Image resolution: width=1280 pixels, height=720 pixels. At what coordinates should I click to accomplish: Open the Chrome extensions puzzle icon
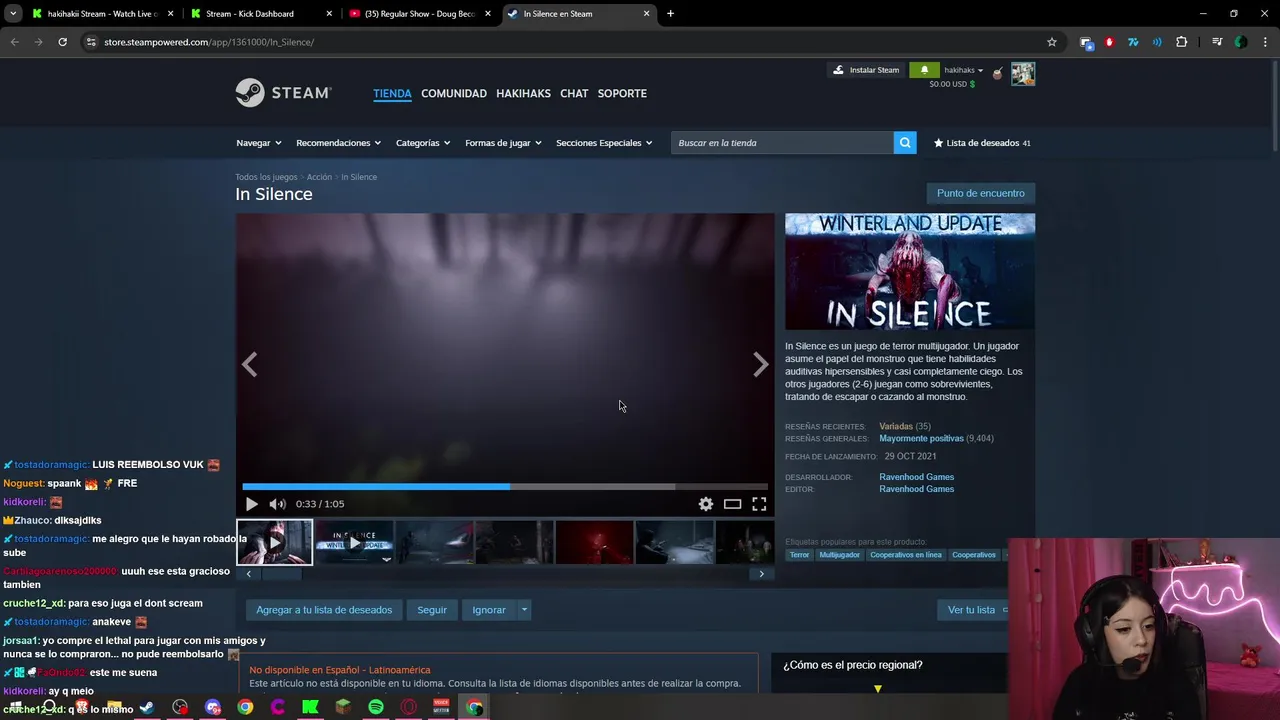tap(1182, 42)
